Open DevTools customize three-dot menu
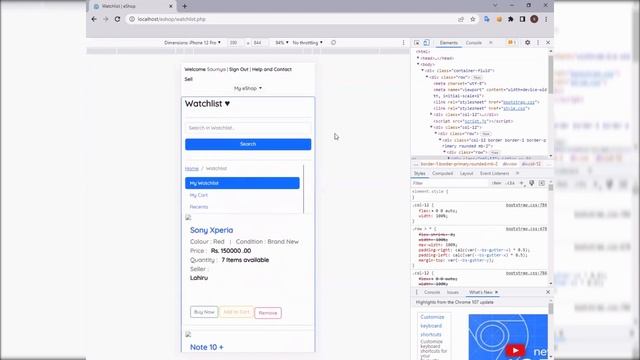 pyautogui.click(x=538, y=42)
